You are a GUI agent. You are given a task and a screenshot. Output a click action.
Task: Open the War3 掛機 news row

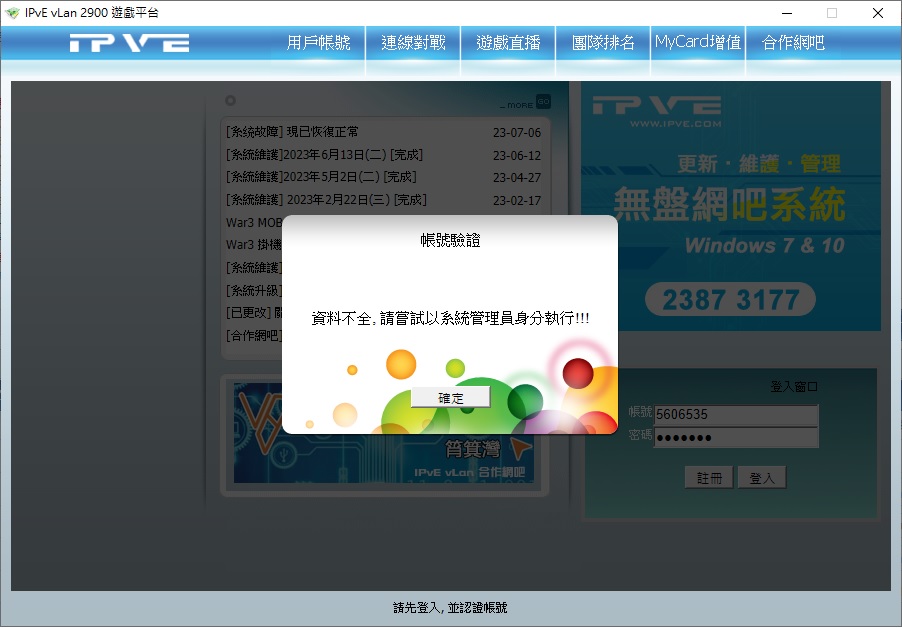pyautogui.click(x=254, y=244)
